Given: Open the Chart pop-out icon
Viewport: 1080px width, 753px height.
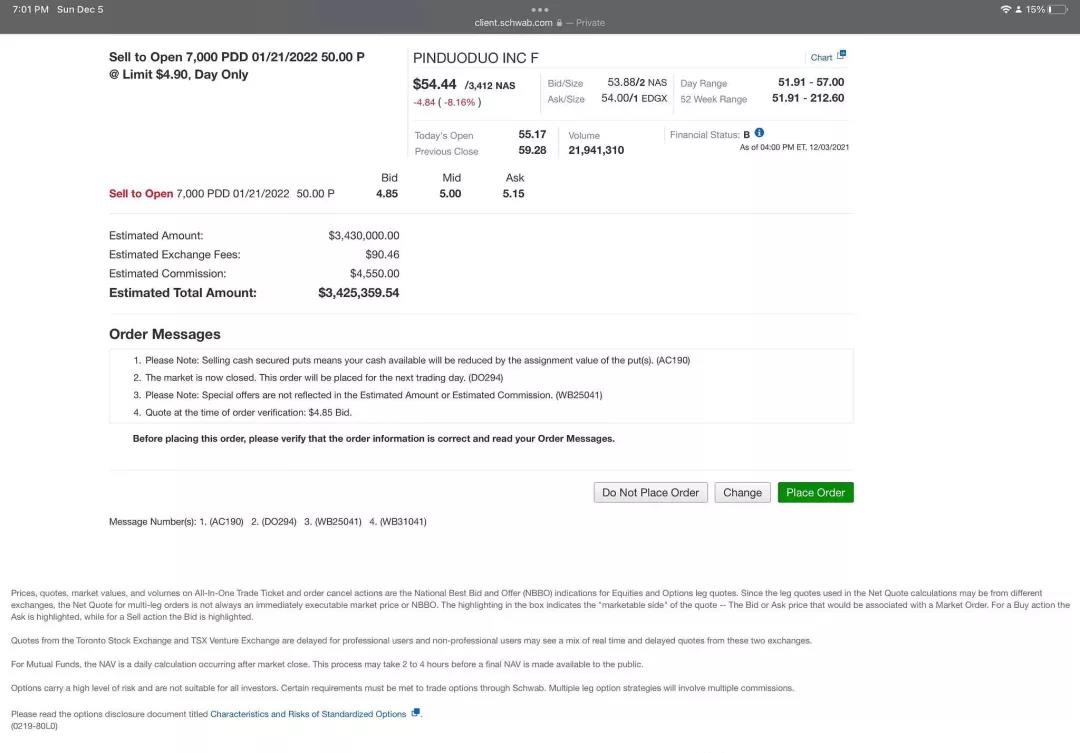Looking at the screenshot, I should tap(841, 56).
